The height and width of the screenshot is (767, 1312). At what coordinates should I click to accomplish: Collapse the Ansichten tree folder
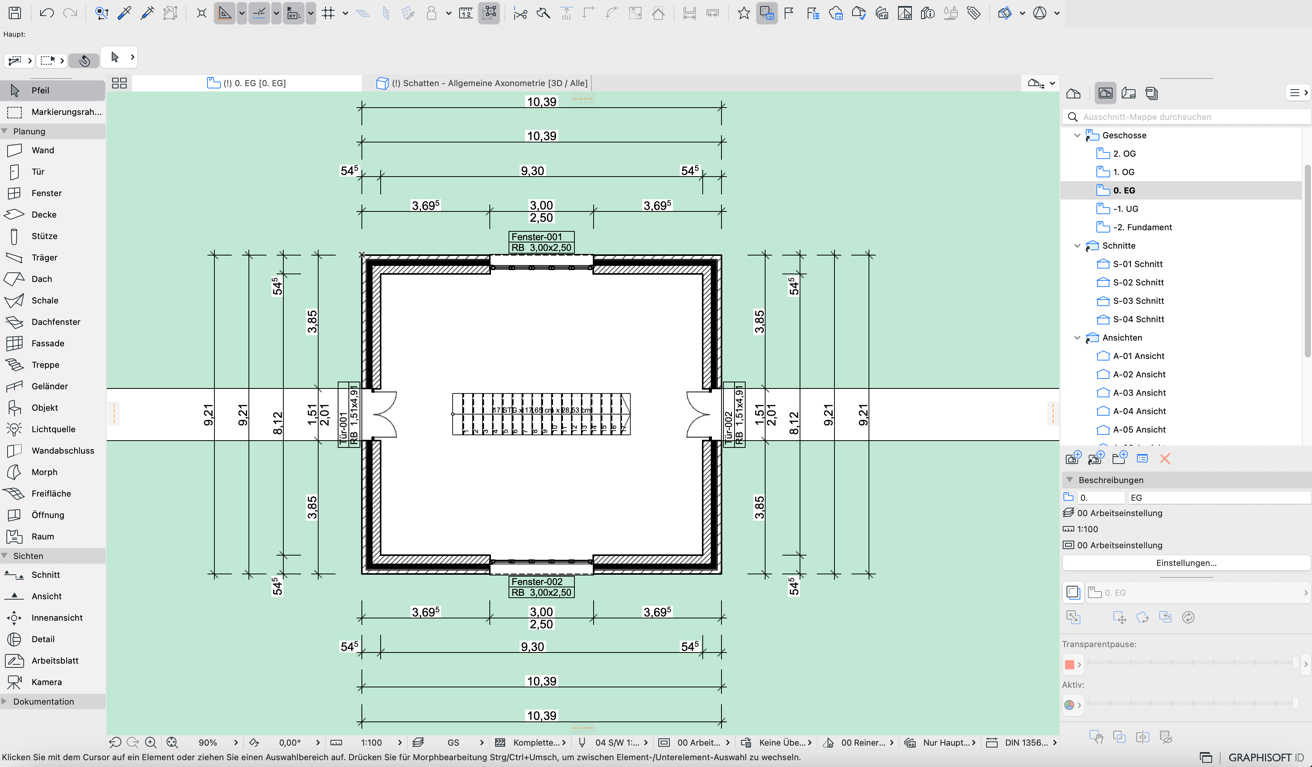(x=1077, y=338)
